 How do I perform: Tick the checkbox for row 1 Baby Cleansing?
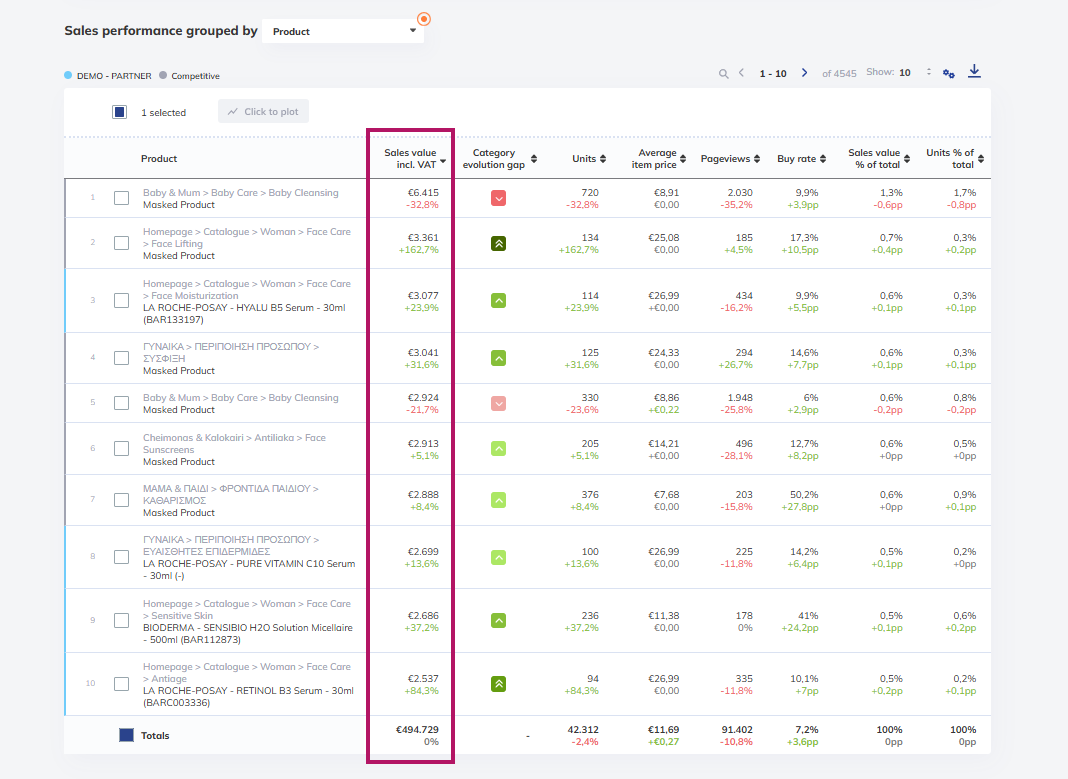pos(121,198)
